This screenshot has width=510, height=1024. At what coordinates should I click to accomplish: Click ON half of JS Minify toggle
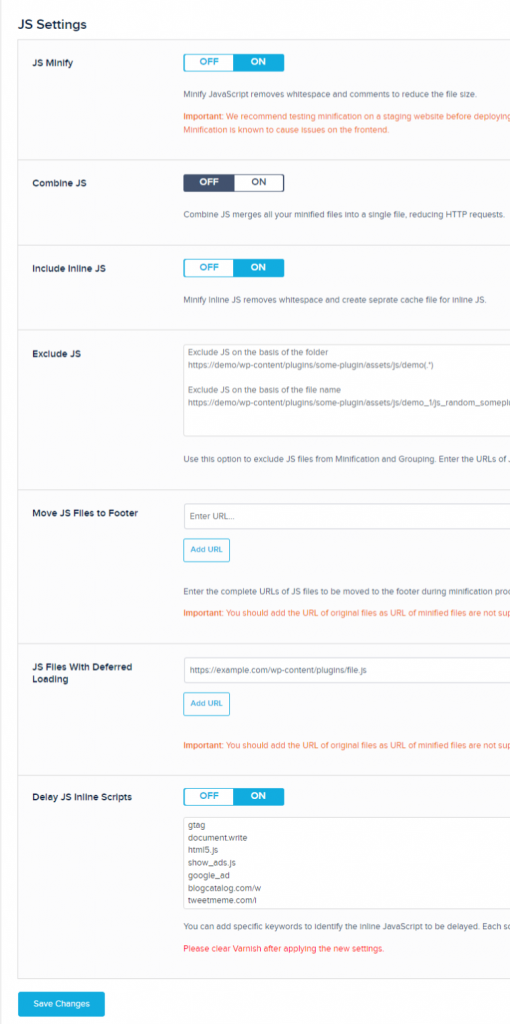259,62
